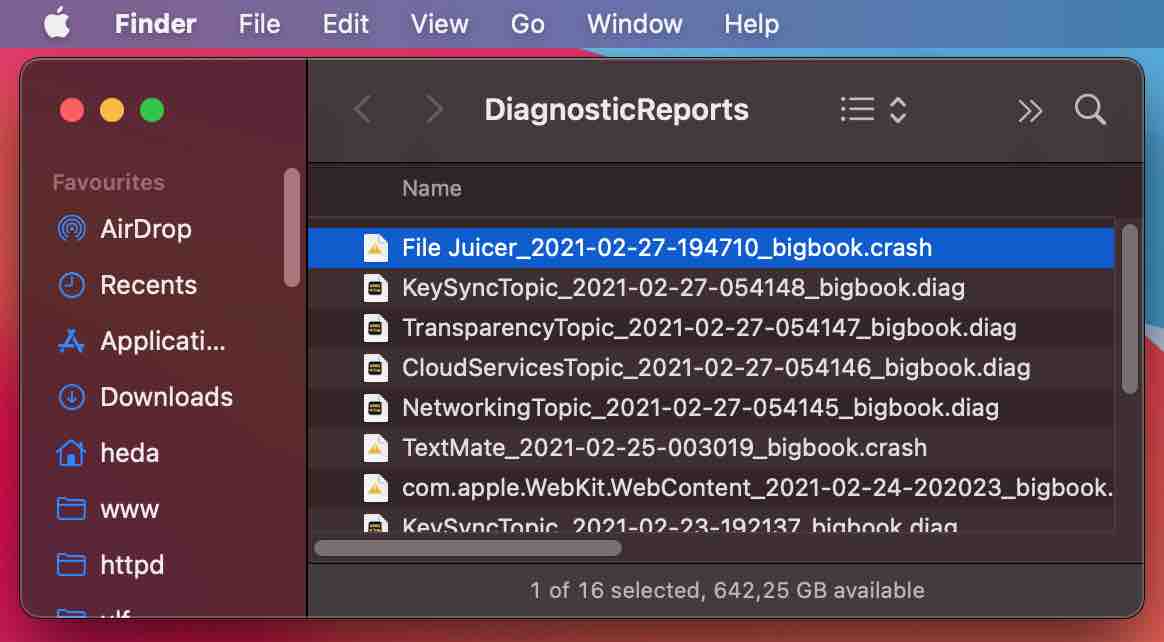Open Recents in the sidebar
The image size is (1164, 642).
[148, 285]
